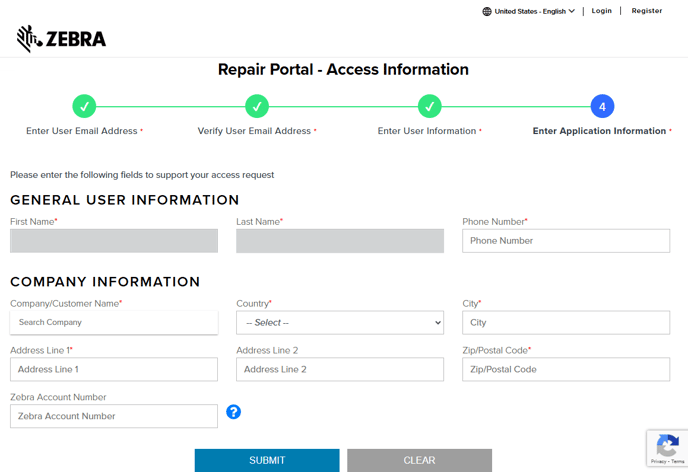Click the CLEAR button

pyautogui.click(x=419, y=460)
